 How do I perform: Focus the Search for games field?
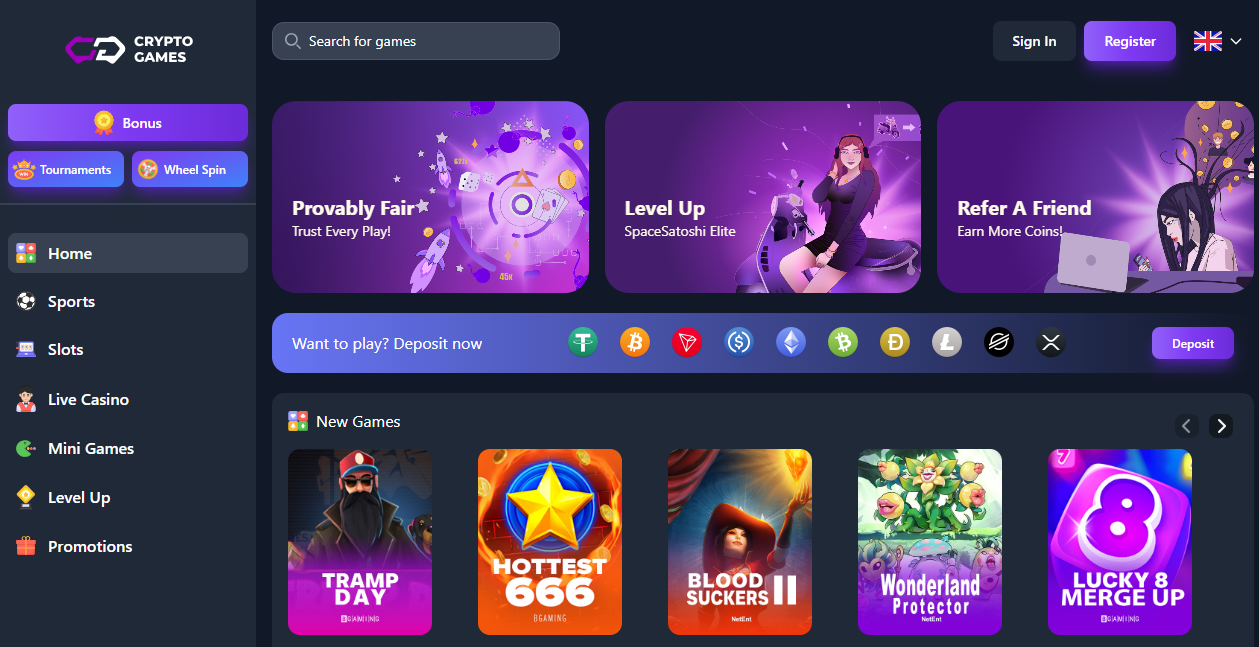(x=416, y=41)
